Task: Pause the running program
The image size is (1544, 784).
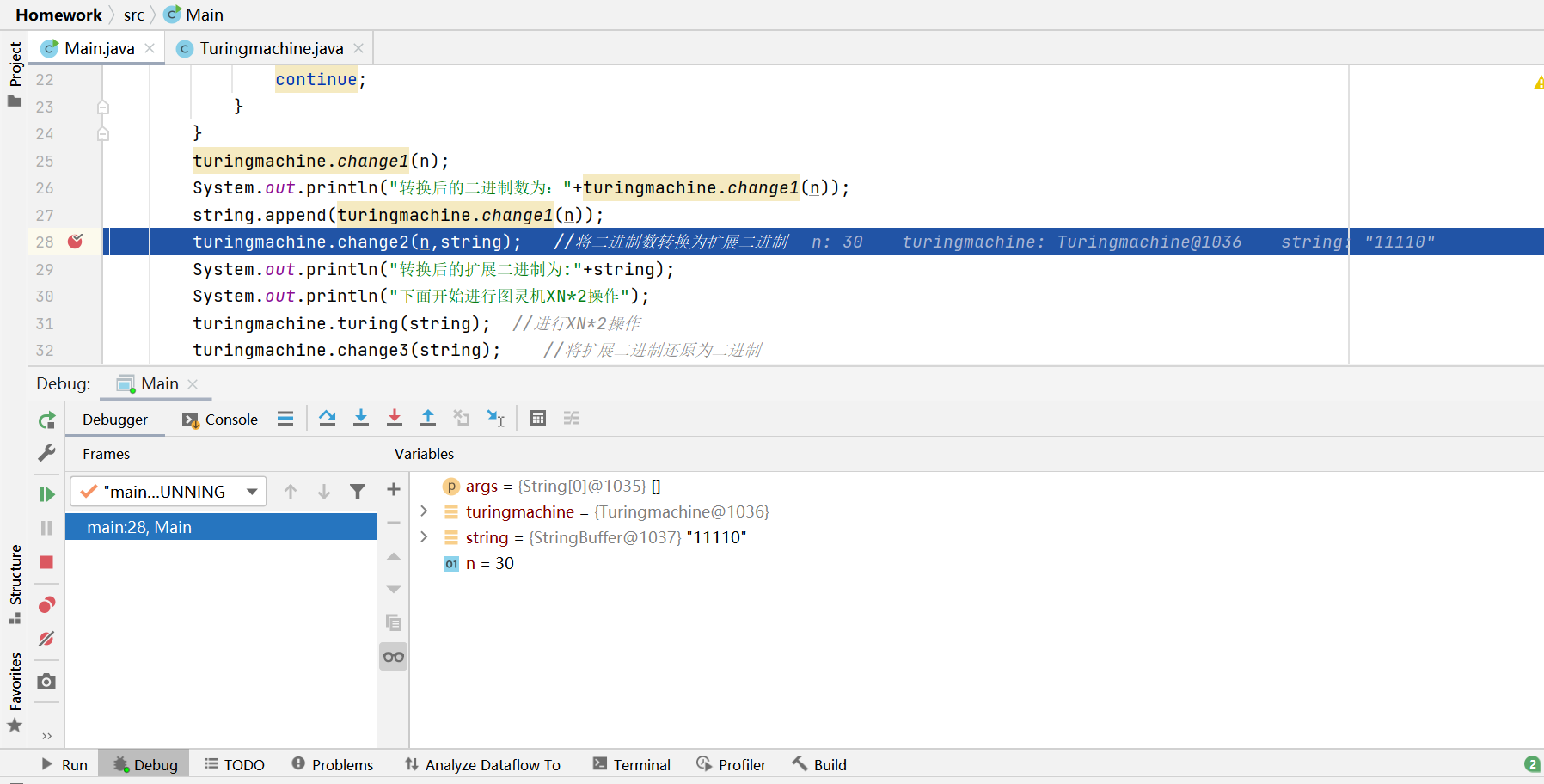Action: [x=46, y=528]
